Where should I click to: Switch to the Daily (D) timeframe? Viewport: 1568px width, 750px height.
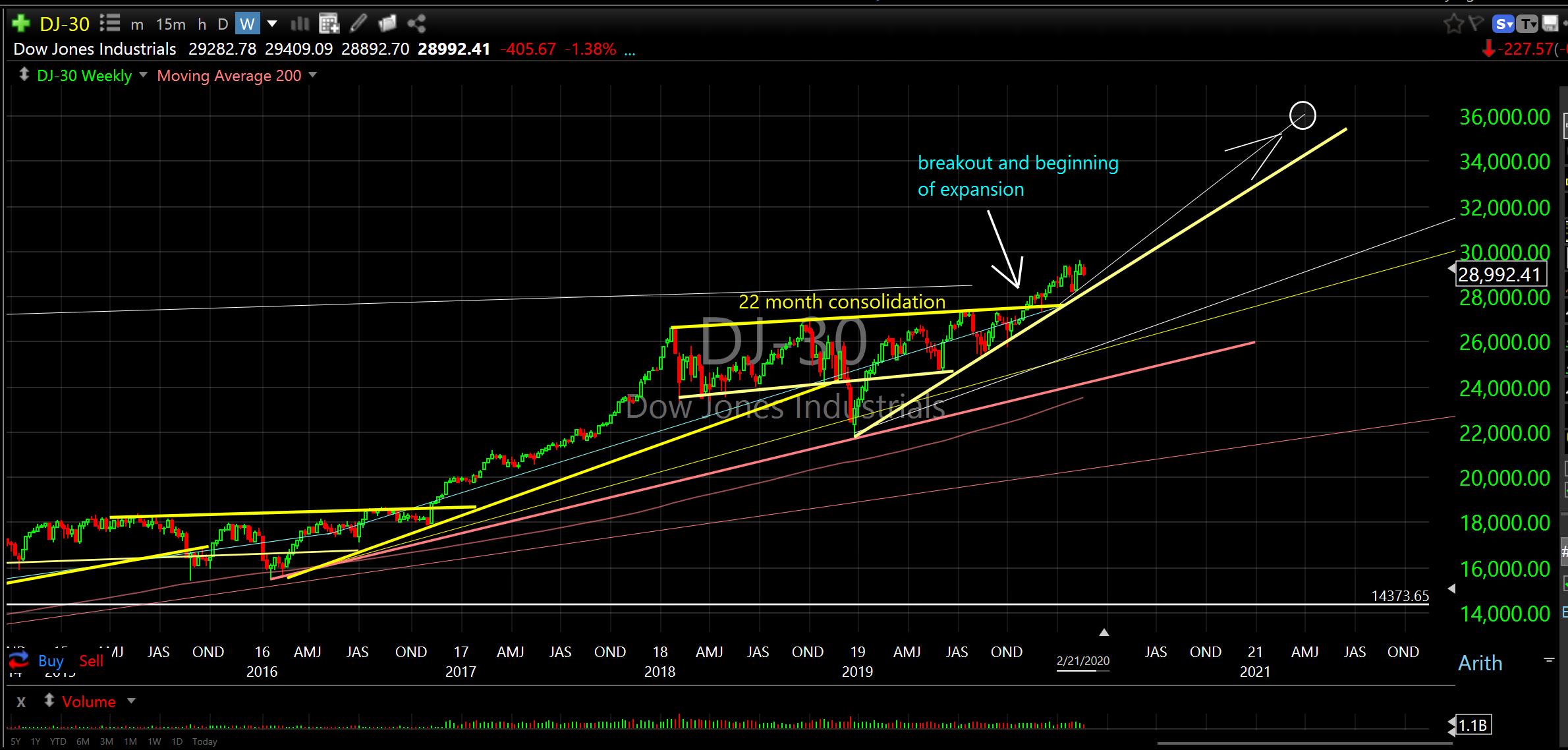click(x=223, y=24)
